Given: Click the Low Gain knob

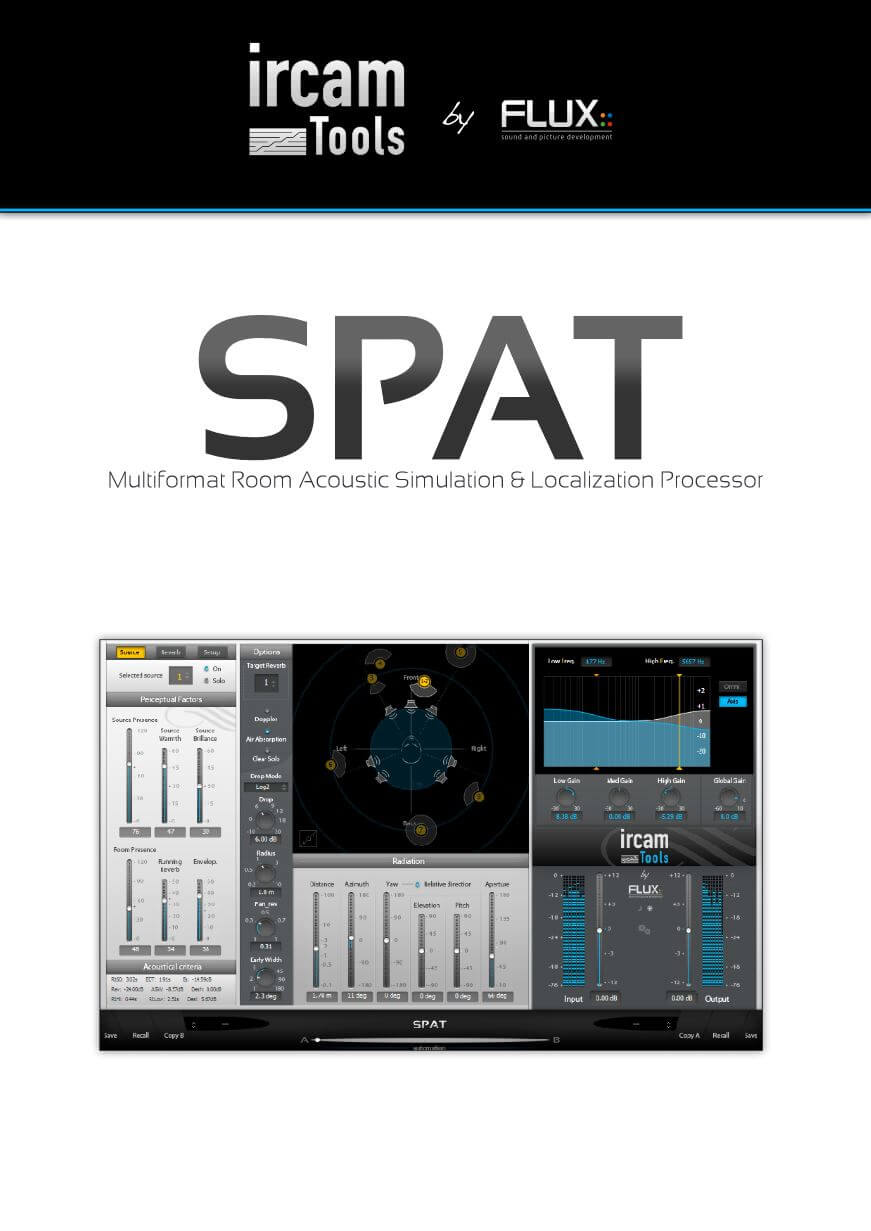Looking at the screenshot, I should tap(566, 796).
